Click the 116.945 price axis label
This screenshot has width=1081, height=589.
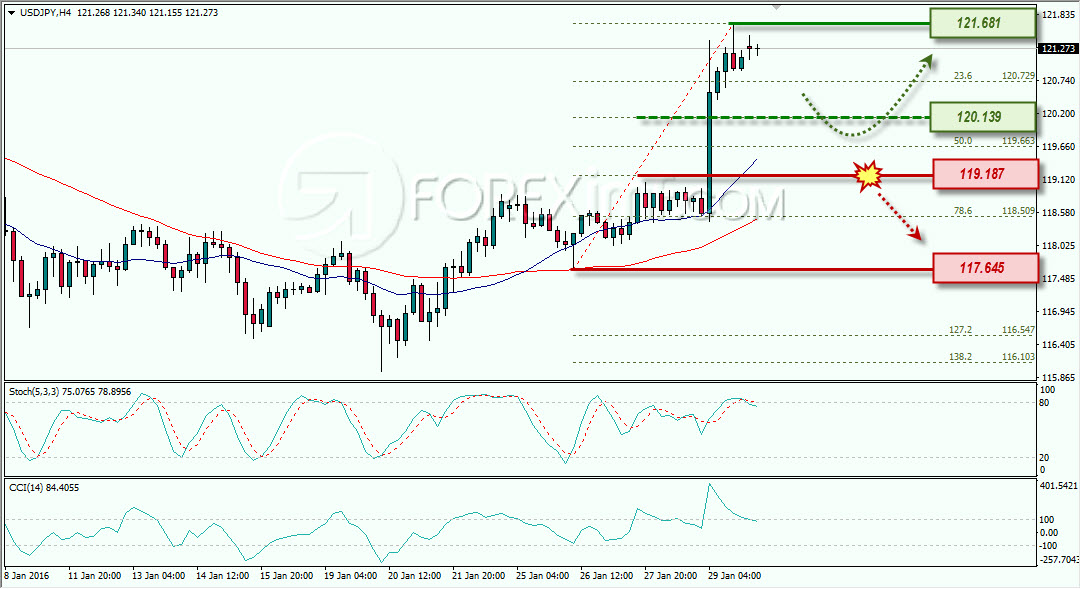point(1058,312)
